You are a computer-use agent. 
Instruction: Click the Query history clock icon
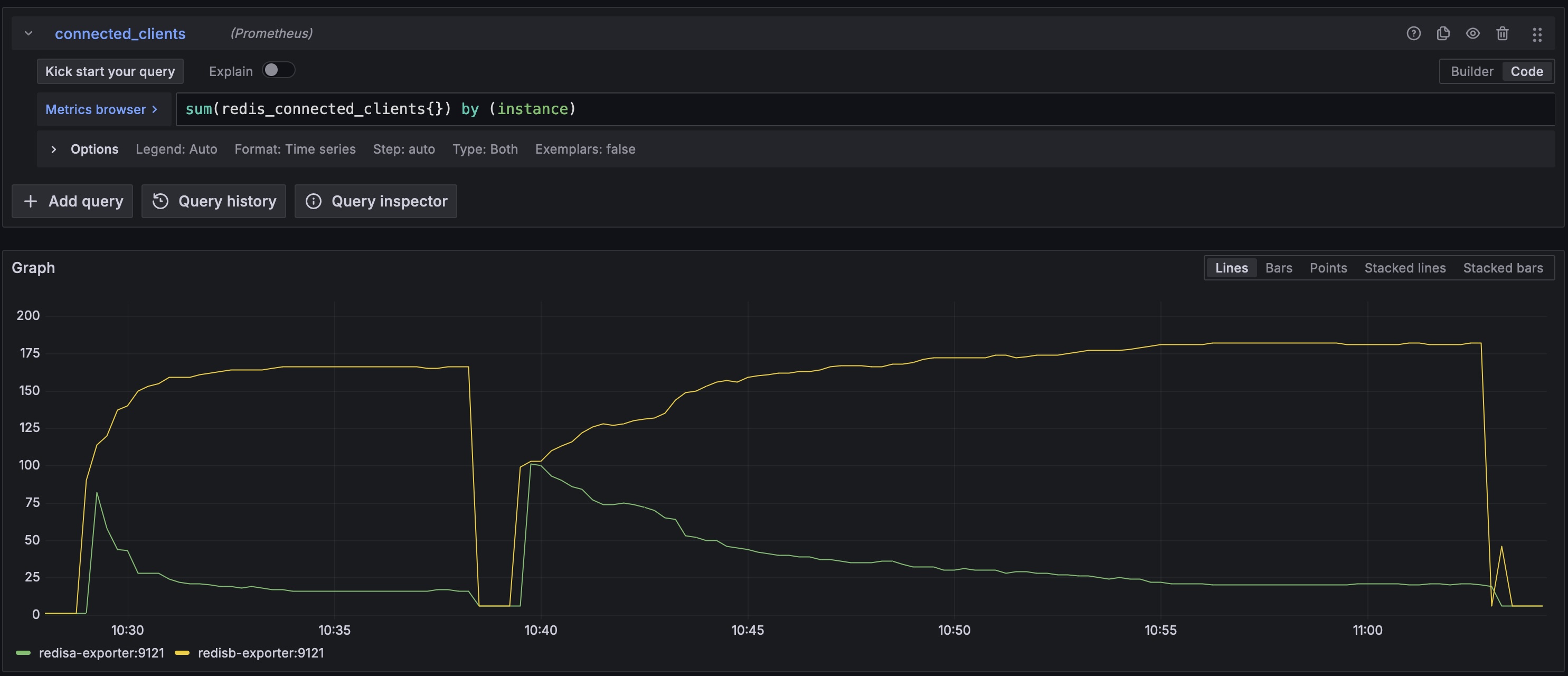click(x=160, y=202)
